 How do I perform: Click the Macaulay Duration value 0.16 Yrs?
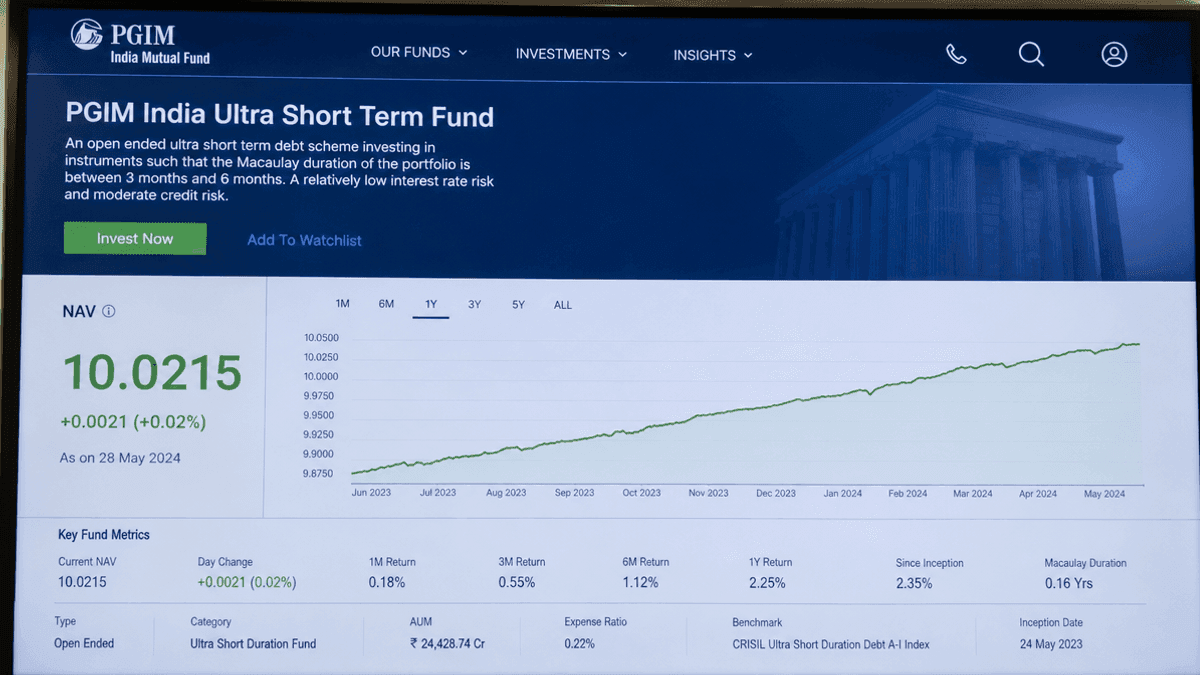click(1069, 583)
